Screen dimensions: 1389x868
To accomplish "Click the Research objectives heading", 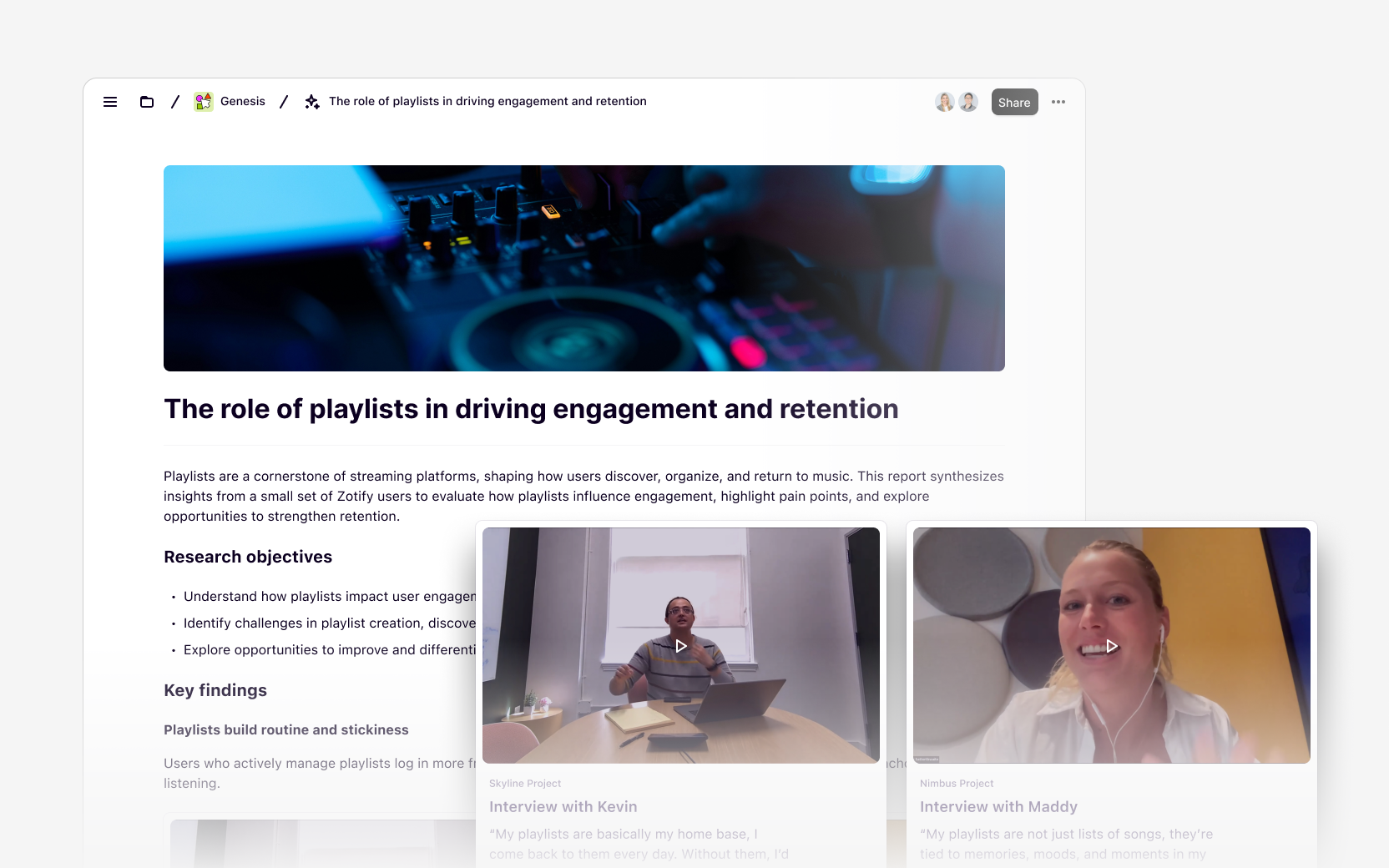I will tap(248, 557).
